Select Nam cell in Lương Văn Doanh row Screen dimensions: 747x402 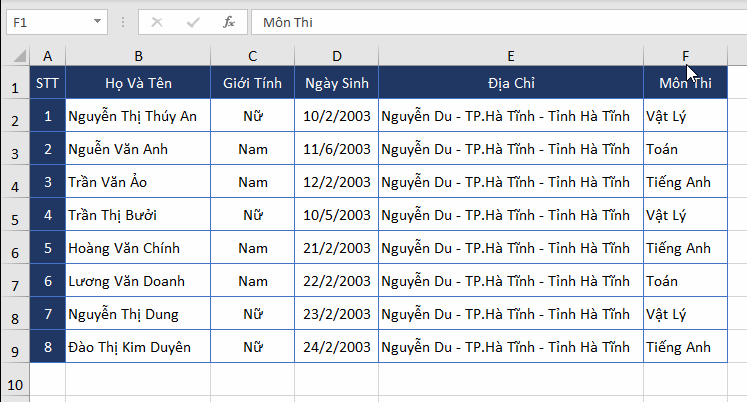tap(252, 281)
